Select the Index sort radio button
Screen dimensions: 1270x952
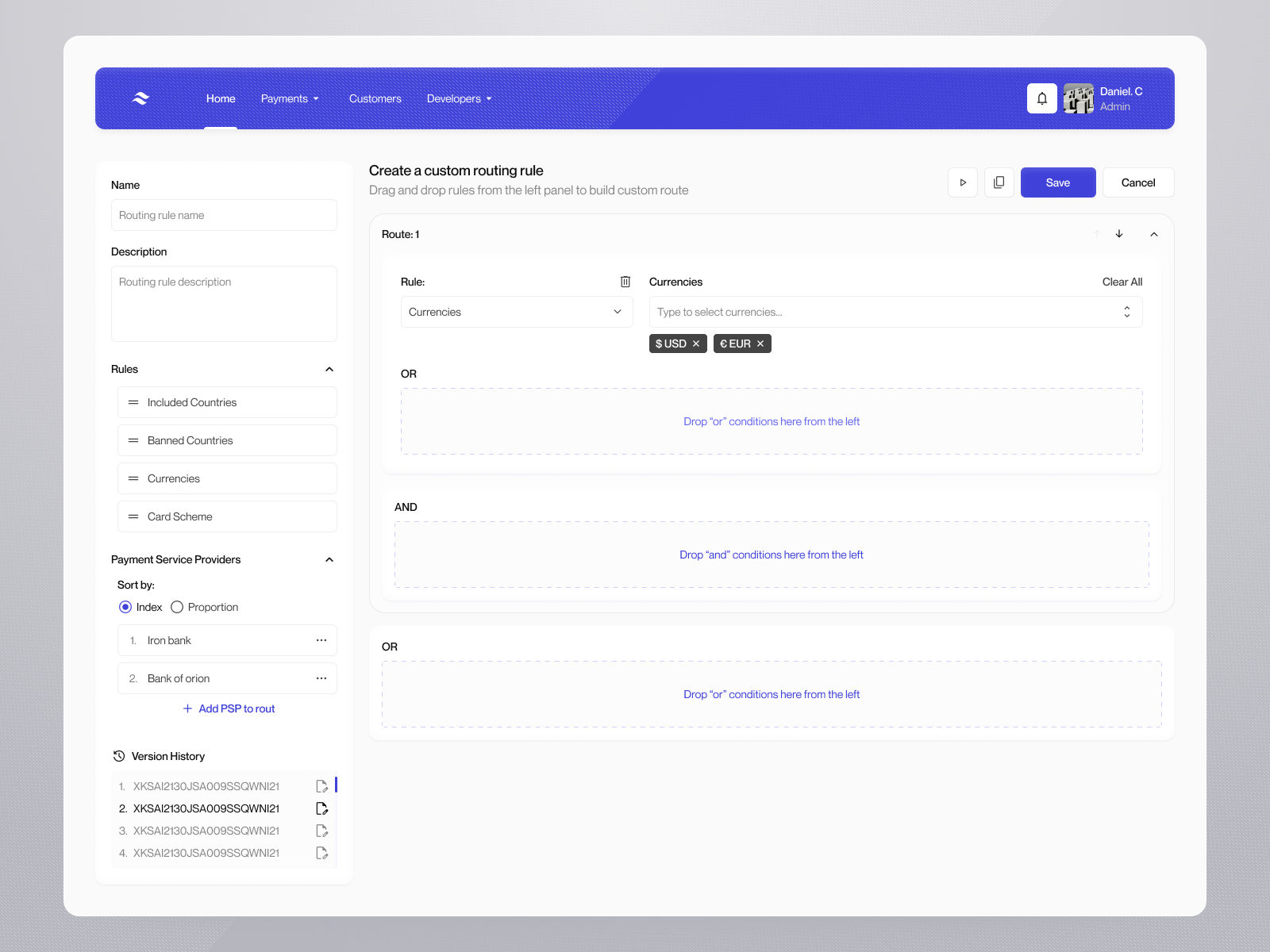click(x=125, y=607)
